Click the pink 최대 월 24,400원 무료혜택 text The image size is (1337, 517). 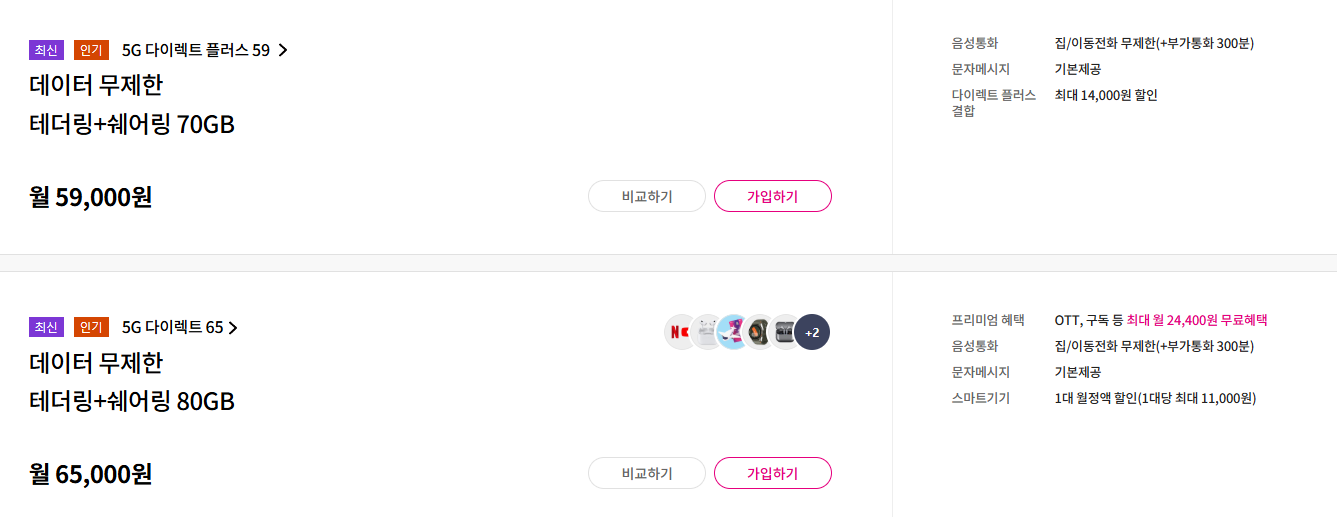1197,320
